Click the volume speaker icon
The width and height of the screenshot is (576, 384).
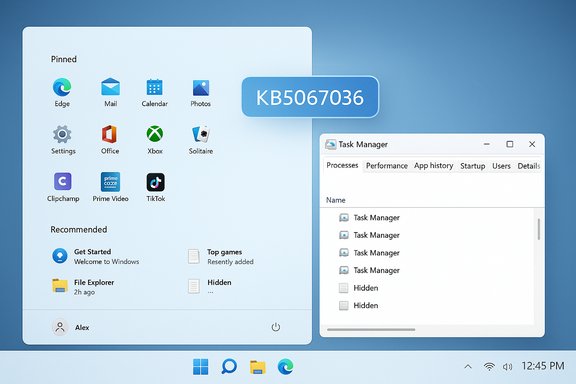[507, 366]
